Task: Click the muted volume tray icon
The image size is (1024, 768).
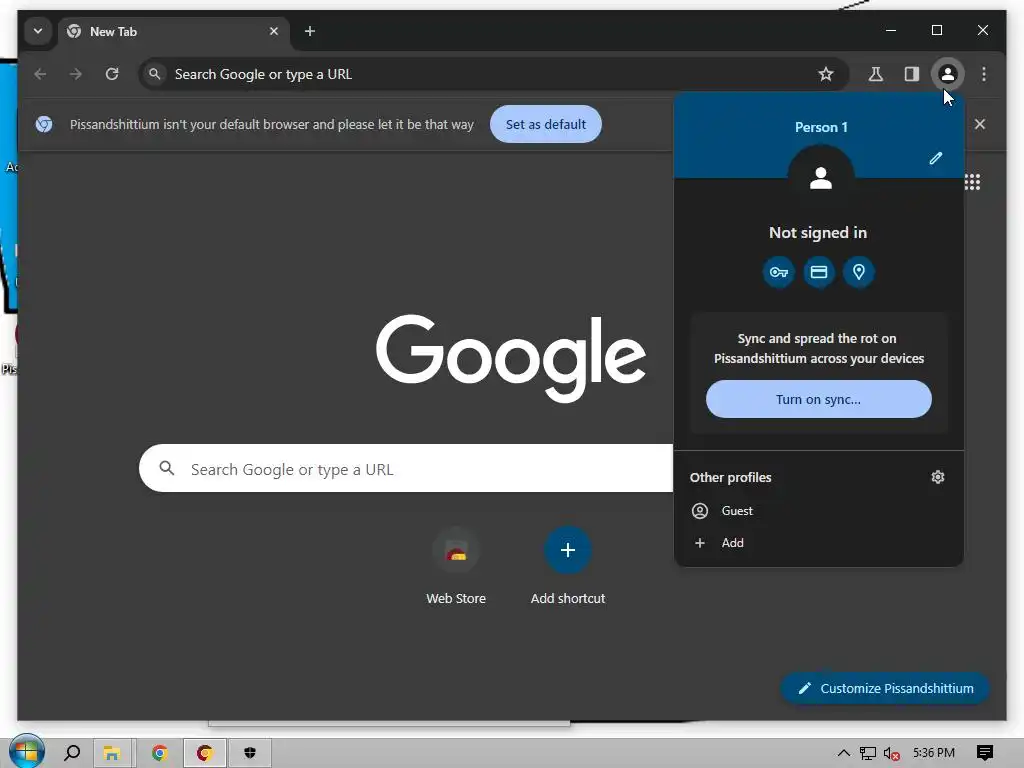Action: click(891, 753)
